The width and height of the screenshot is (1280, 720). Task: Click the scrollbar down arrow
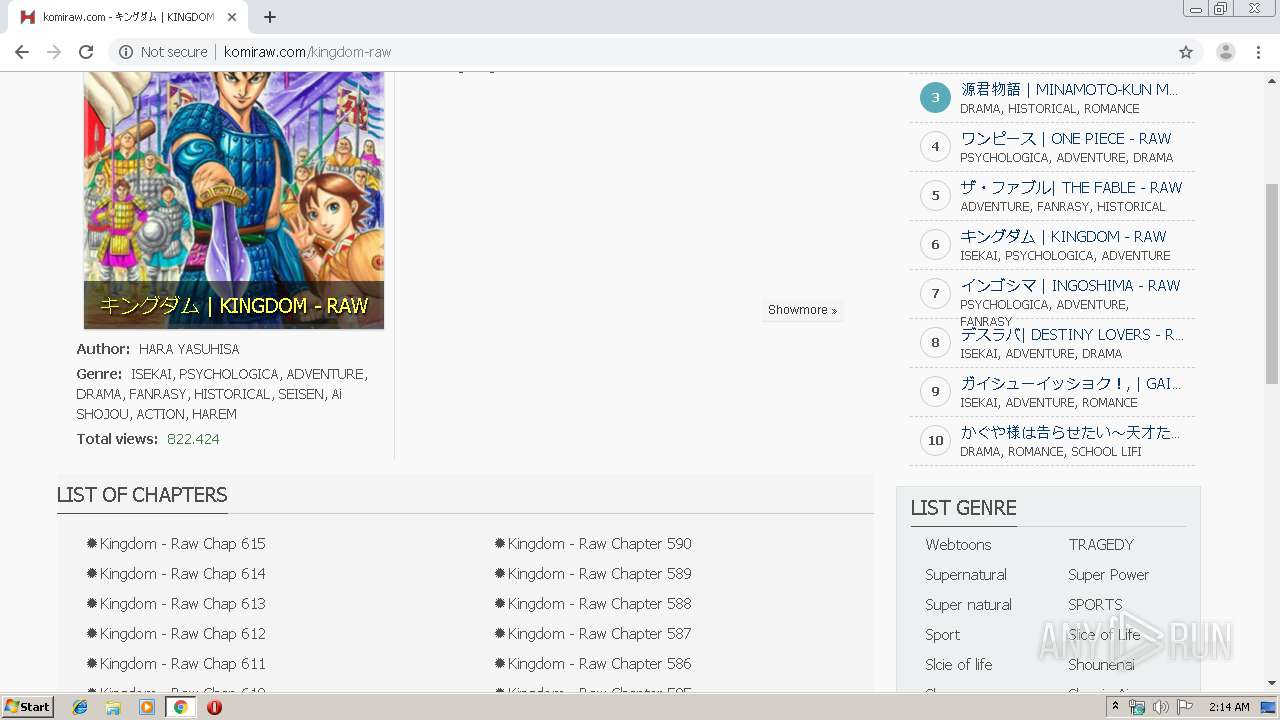pyautogui.click(x=1272, y=683)
